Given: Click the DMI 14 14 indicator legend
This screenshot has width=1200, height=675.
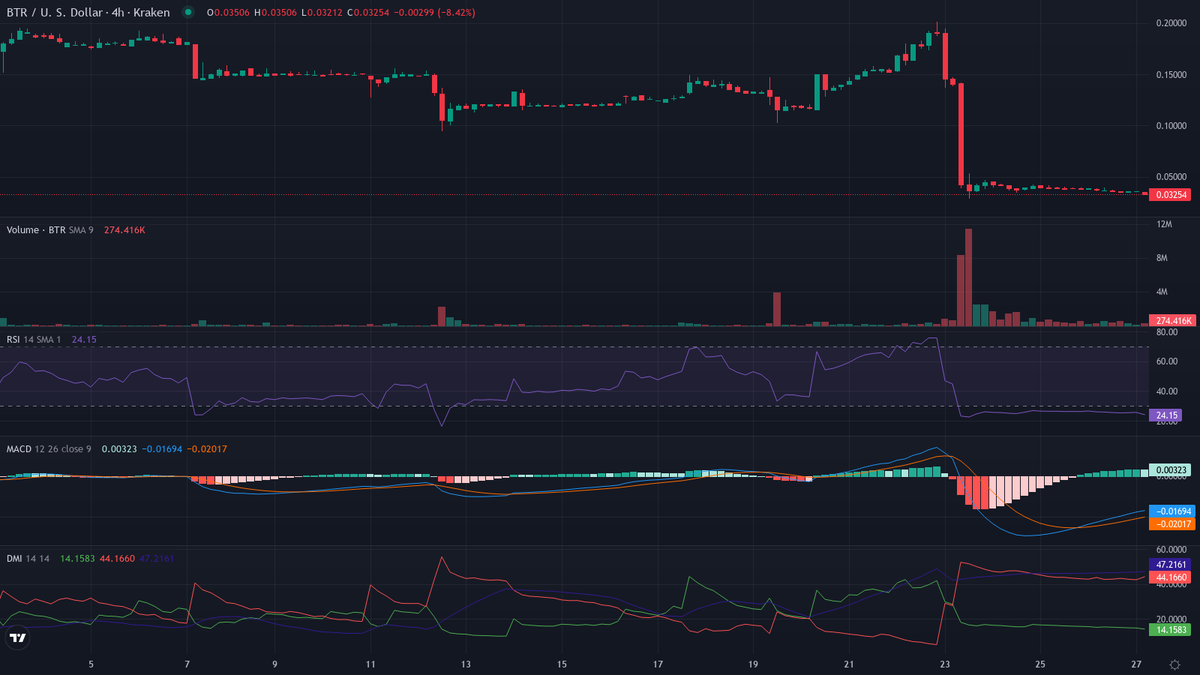Looking at the screenshot, I should pyautogui.click(x=29, y=559).
